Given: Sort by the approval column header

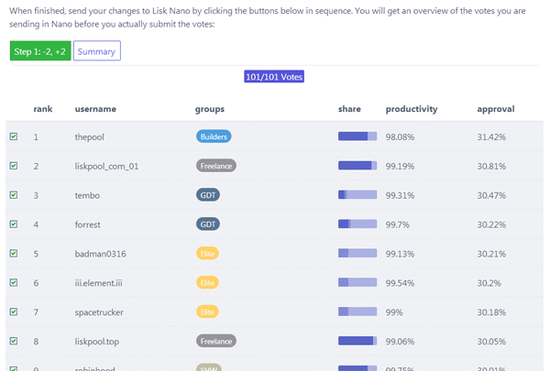Looking at the screenshot, I should [496, 109].
